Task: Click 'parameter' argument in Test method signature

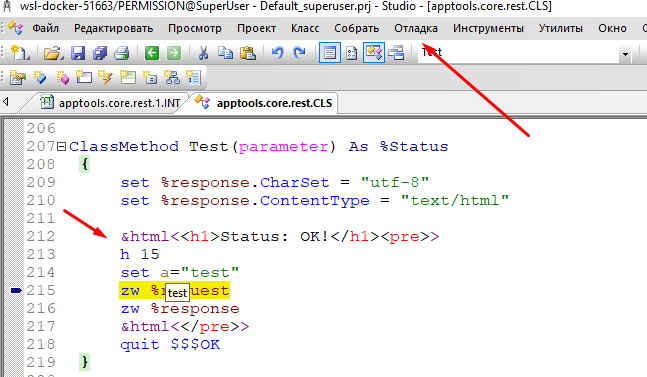Action: tap(283, 147)
